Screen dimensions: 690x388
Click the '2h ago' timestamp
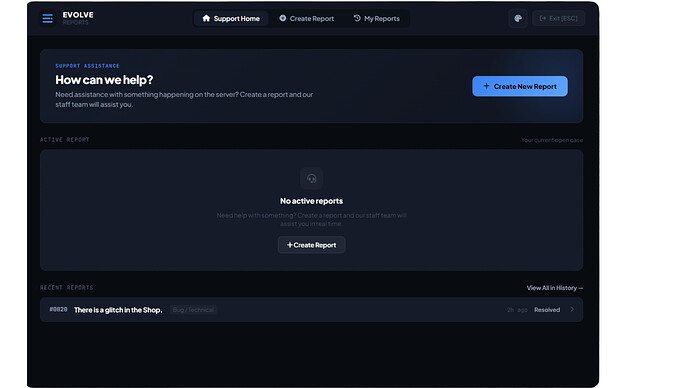pyautogui.click(x=517, y=310)
